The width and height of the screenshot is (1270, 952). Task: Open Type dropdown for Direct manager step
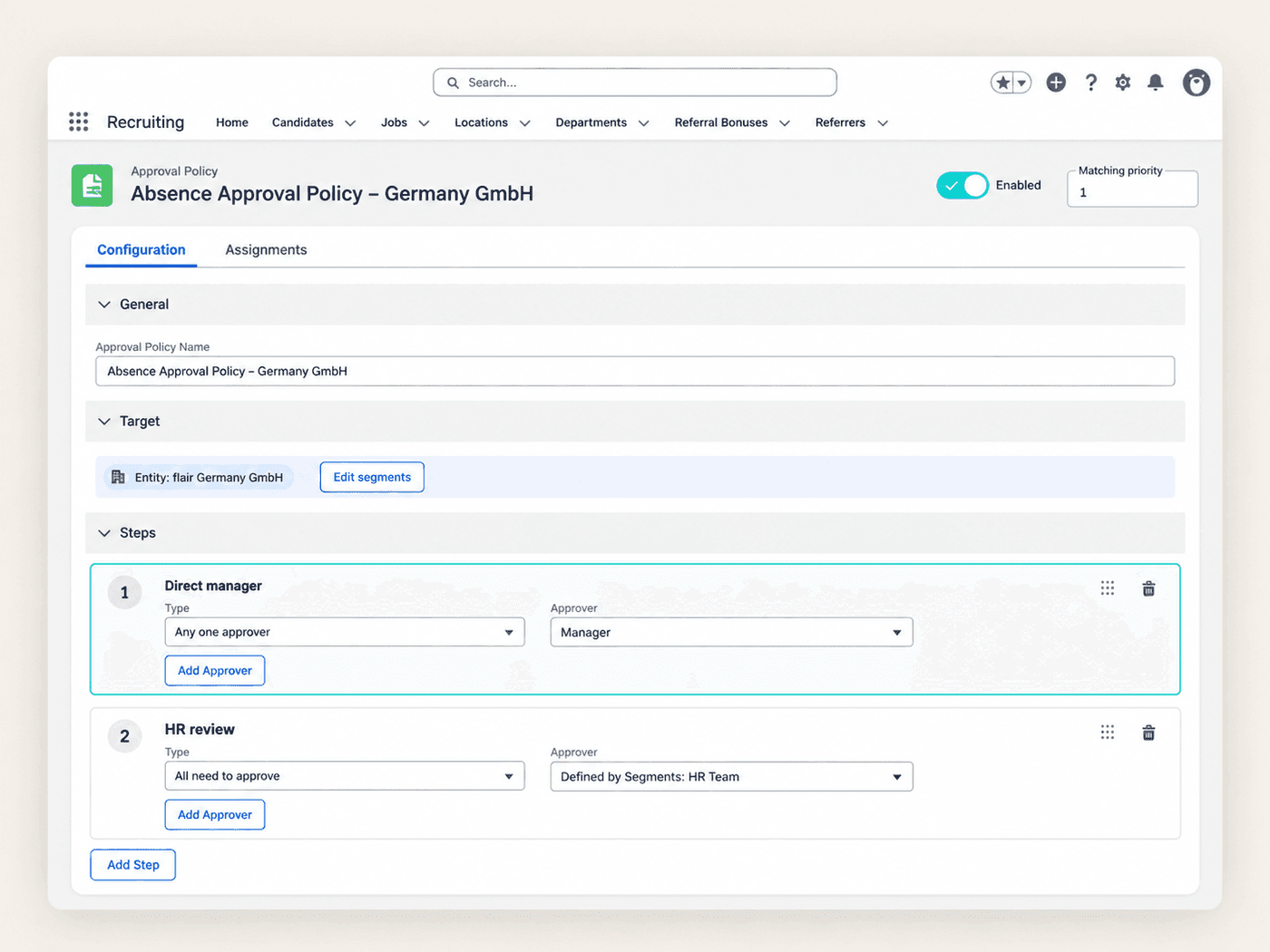(x=345, y=632)
